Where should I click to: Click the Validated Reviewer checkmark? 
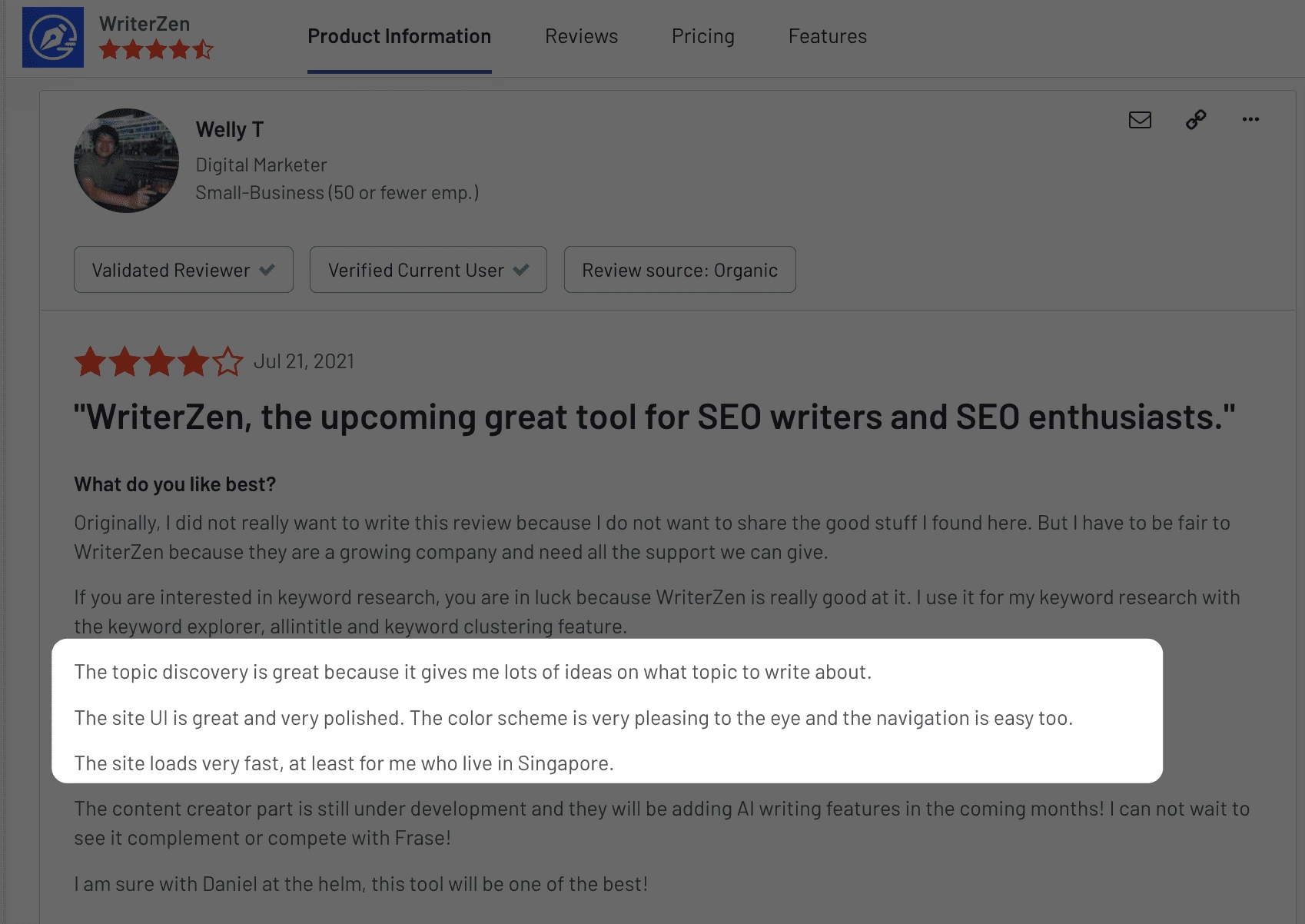267,270
